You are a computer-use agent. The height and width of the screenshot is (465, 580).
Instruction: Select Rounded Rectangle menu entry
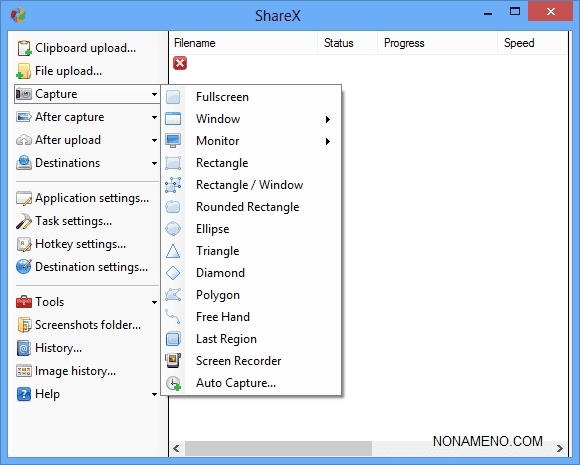(251, 207)
